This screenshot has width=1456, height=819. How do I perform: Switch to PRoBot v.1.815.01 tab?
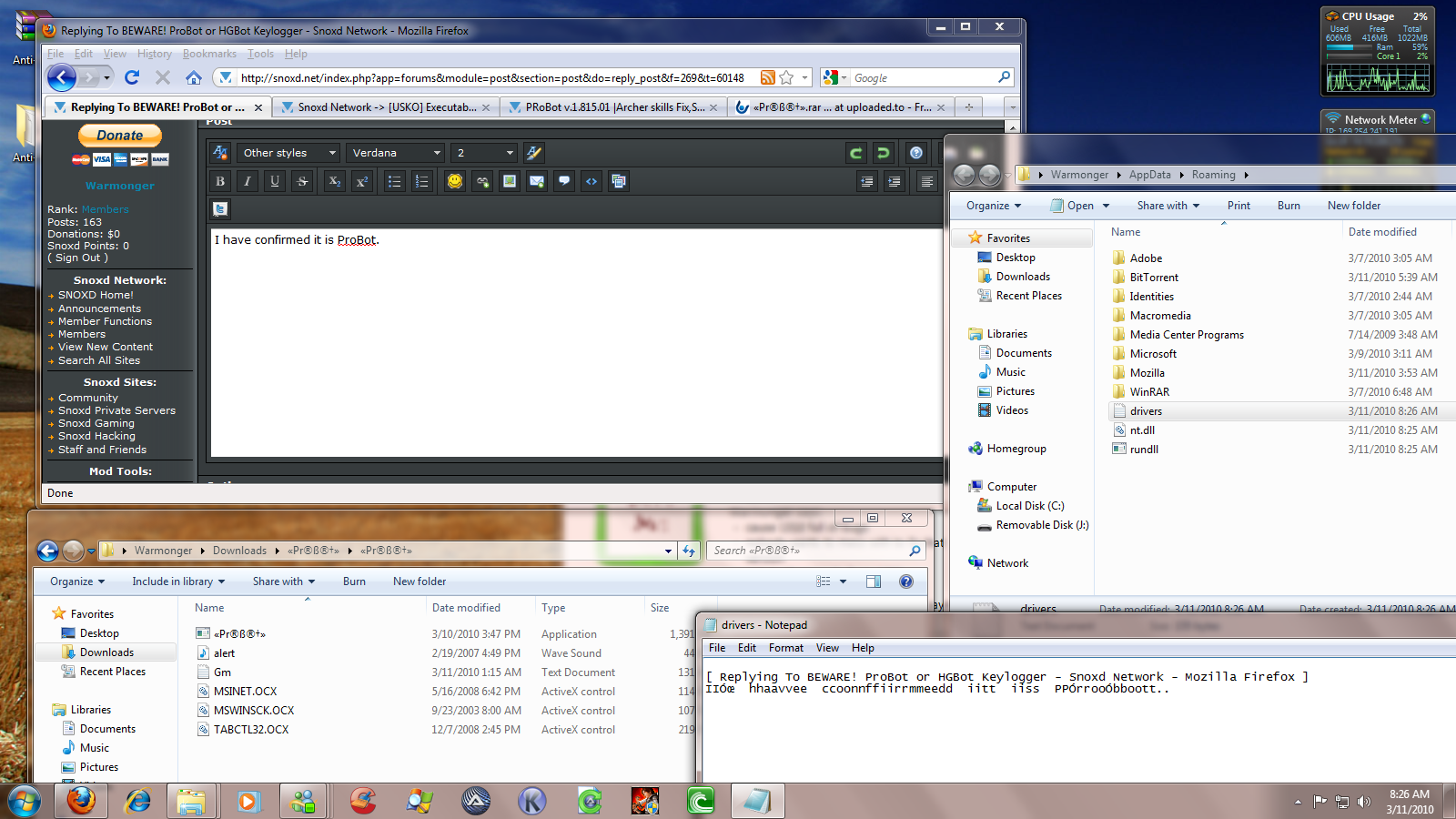pyautogui.click(x=613, y=106)
